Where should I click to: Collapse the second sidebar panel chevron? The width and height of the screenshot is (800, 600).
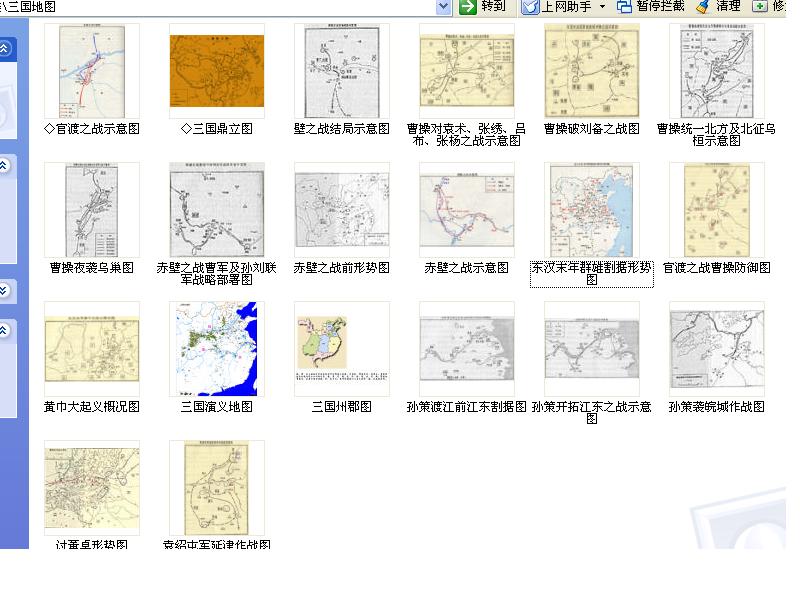6,165
